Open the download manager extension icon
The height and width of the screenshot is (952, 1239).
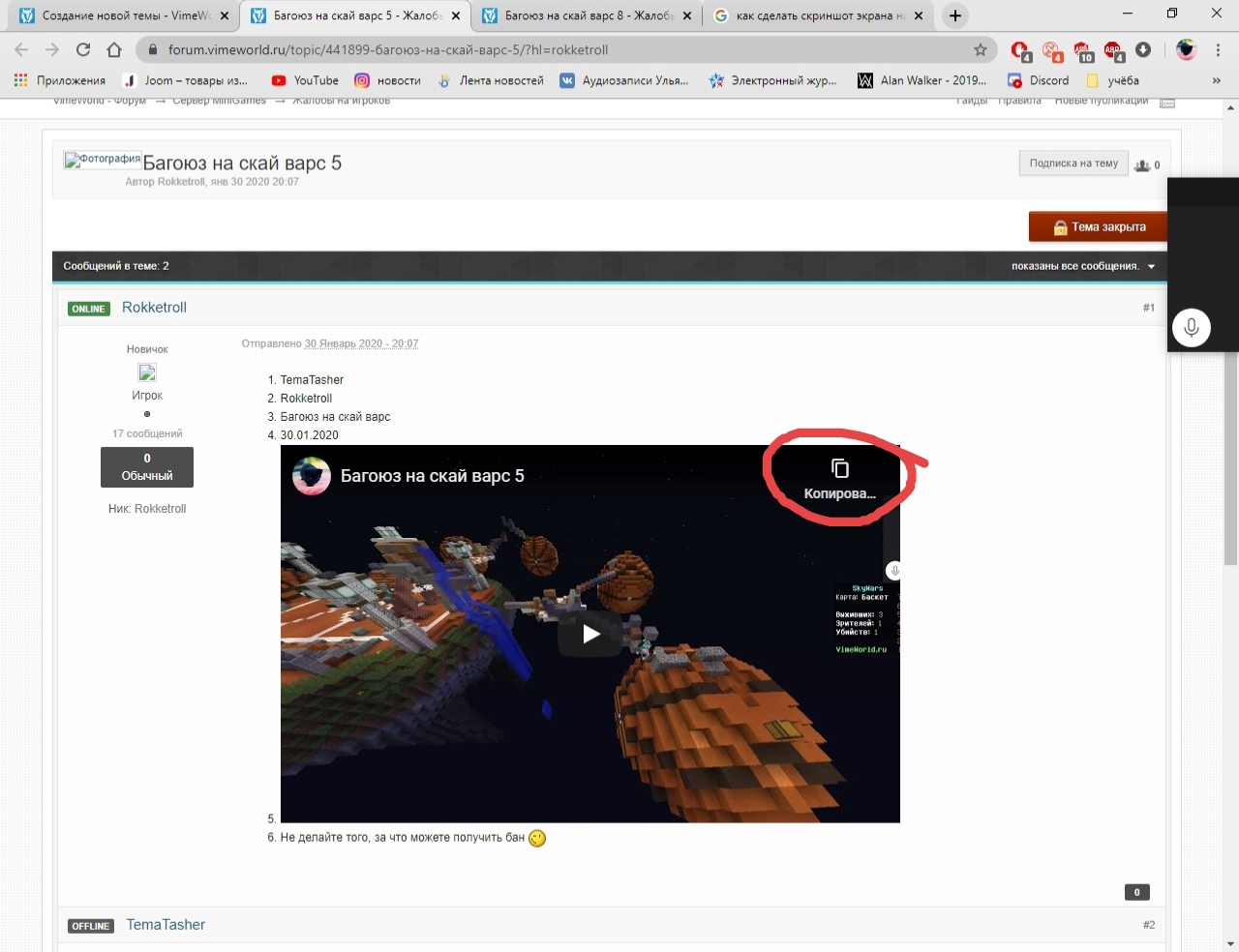[x=1143, y=50]
